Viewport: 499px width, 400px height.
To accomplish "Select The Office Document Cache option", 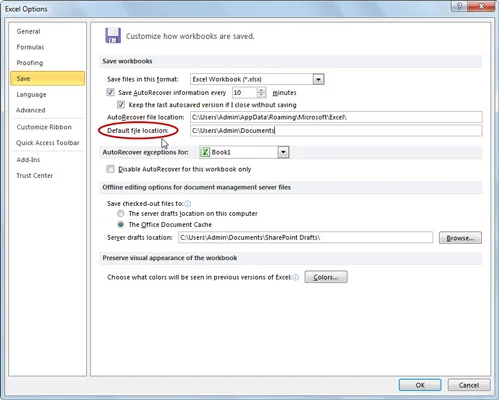I will point(121,225).
